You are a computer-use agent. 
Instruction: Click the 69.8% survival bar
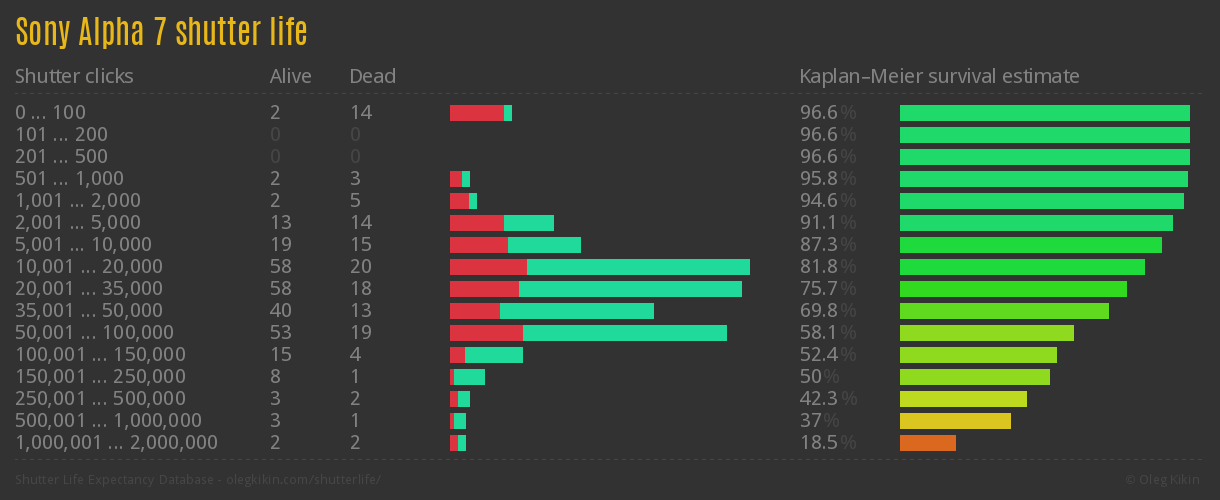(1004, 311)
